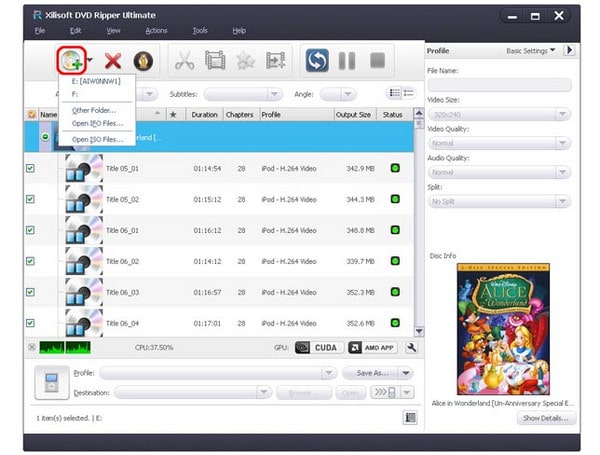Click the red X remove button
Image resolution: width=600 pixels, height=455 pixels.
pos(115,60)
